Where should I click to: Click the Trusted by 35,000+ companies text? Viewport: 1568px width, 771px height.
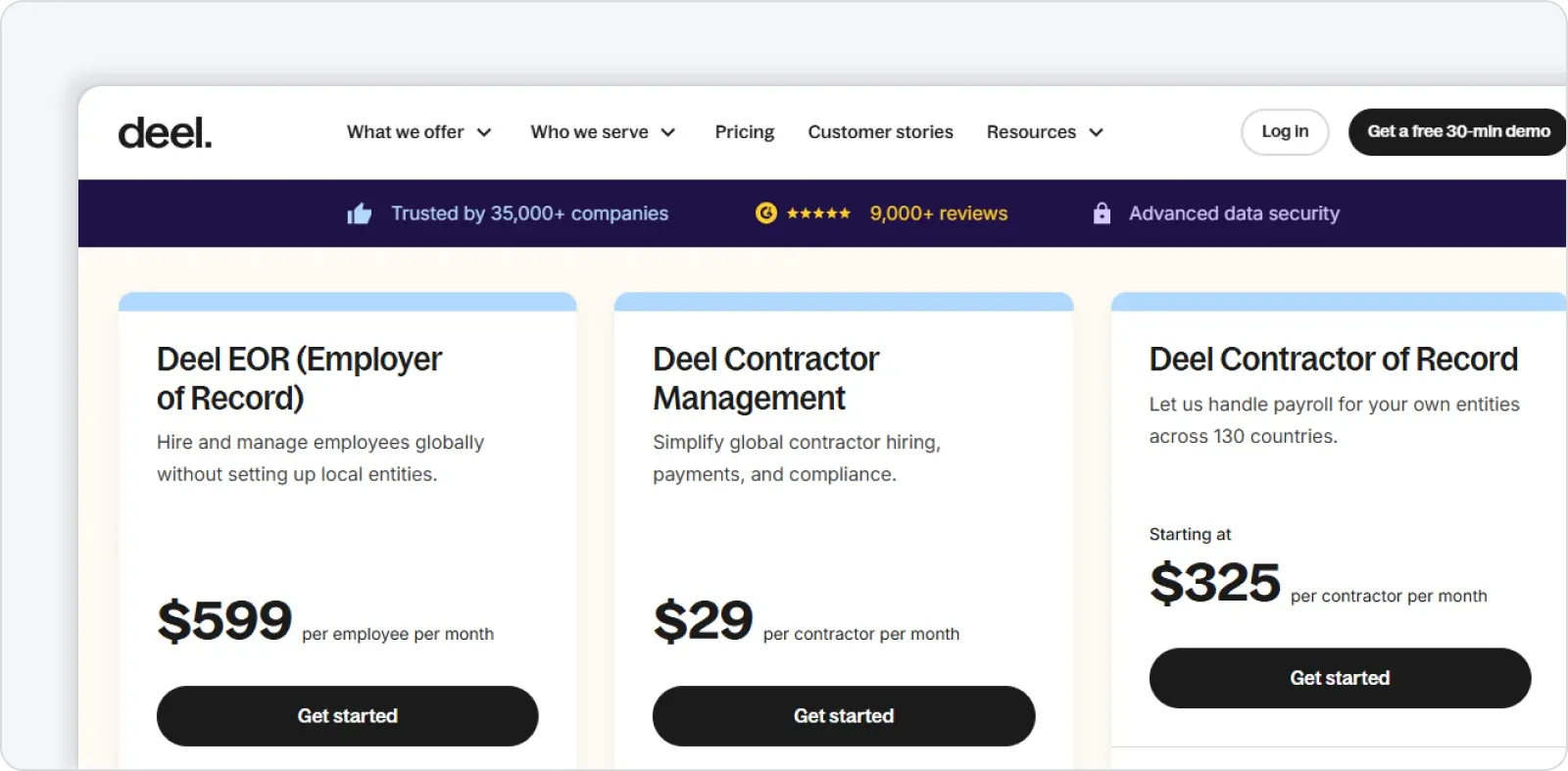(529, 214)
